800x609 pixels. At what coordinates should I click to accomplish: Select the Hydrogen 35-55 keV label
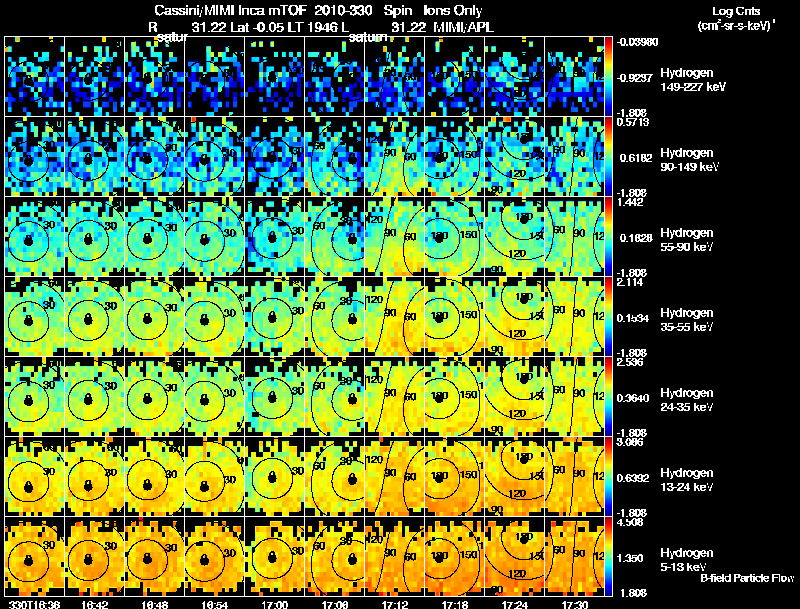coord(687,320)
